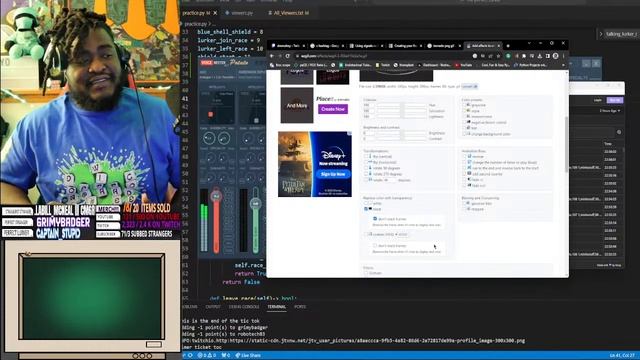
Task: Adjust the Brightness slider
Action: click(x=401, y=133)
